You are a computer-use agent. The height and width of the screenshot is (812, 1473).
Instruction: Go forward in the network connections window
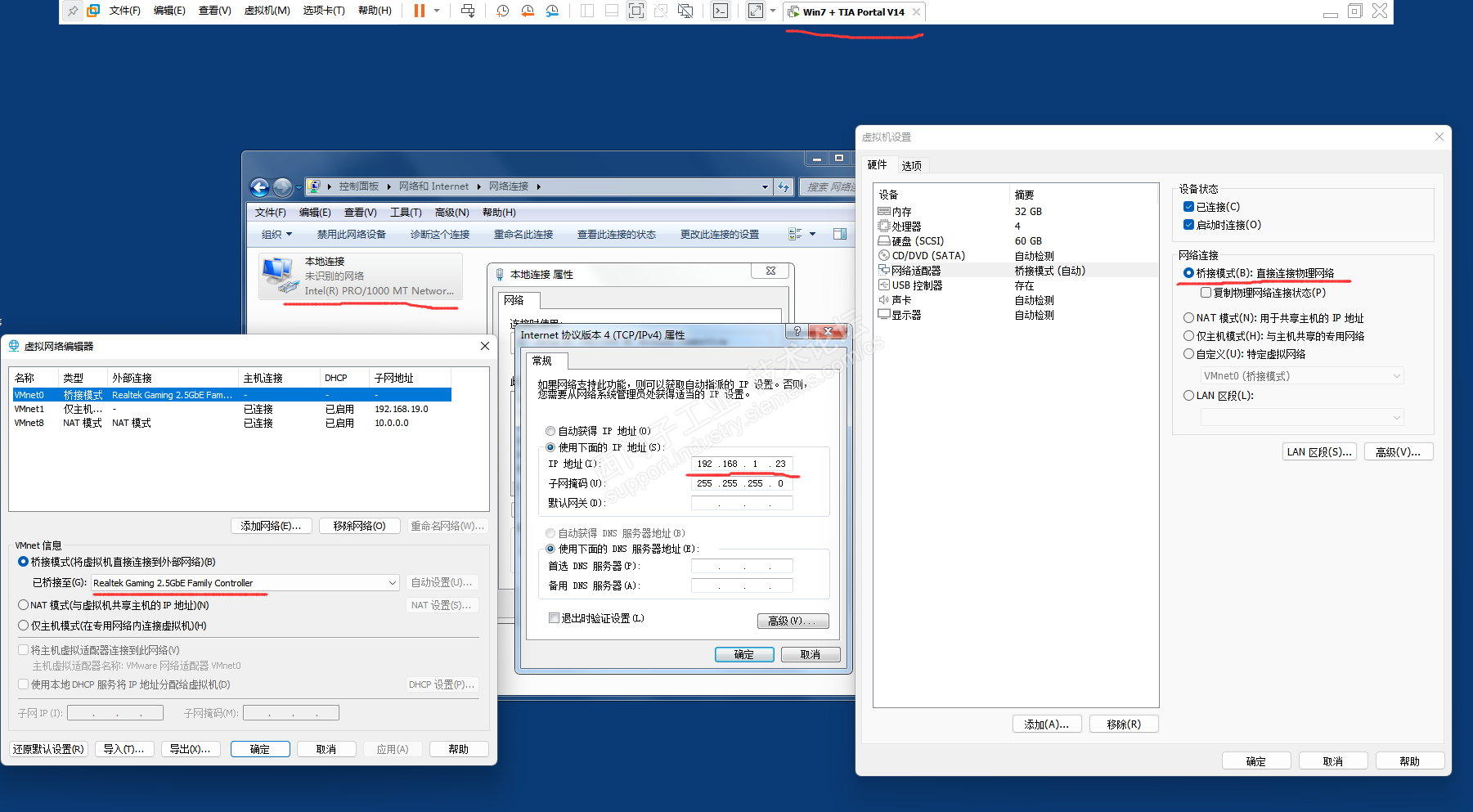pos(282,187)
